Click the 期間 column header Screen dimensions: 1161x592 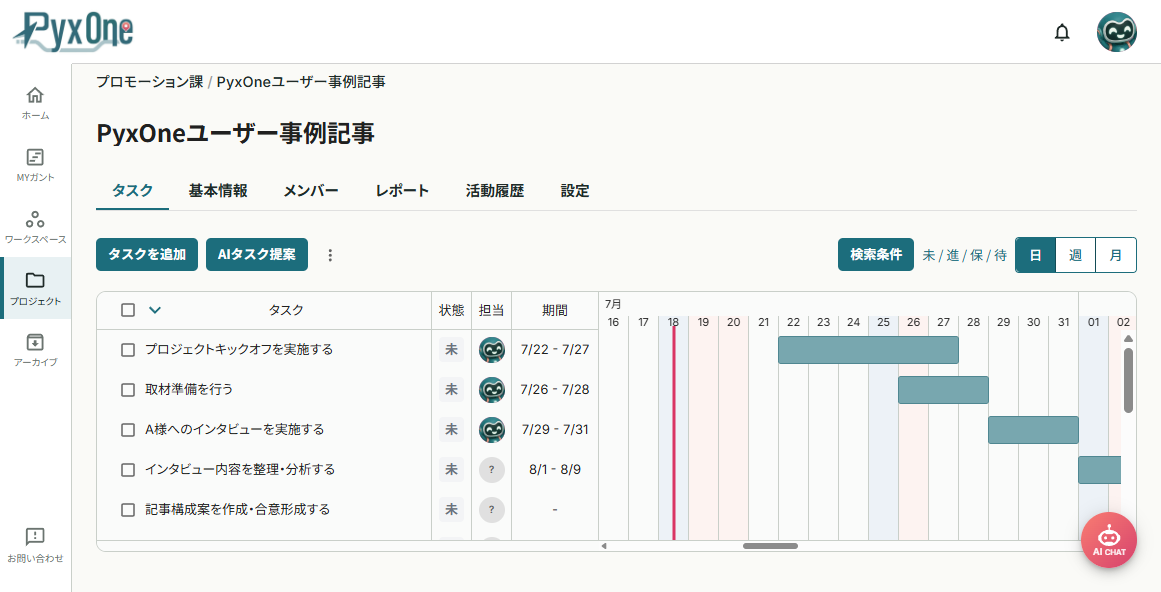(555, 310)
